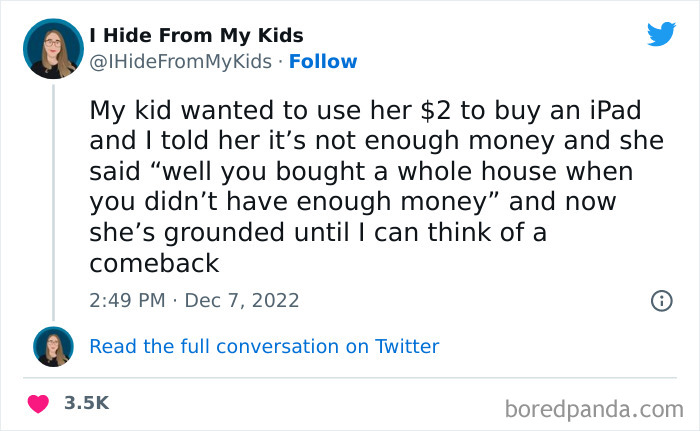The height and width of the screenshot is (431, 700).
Task: Open the "2:49 PM" time in the timestamp
Action: tap(125, 300)
